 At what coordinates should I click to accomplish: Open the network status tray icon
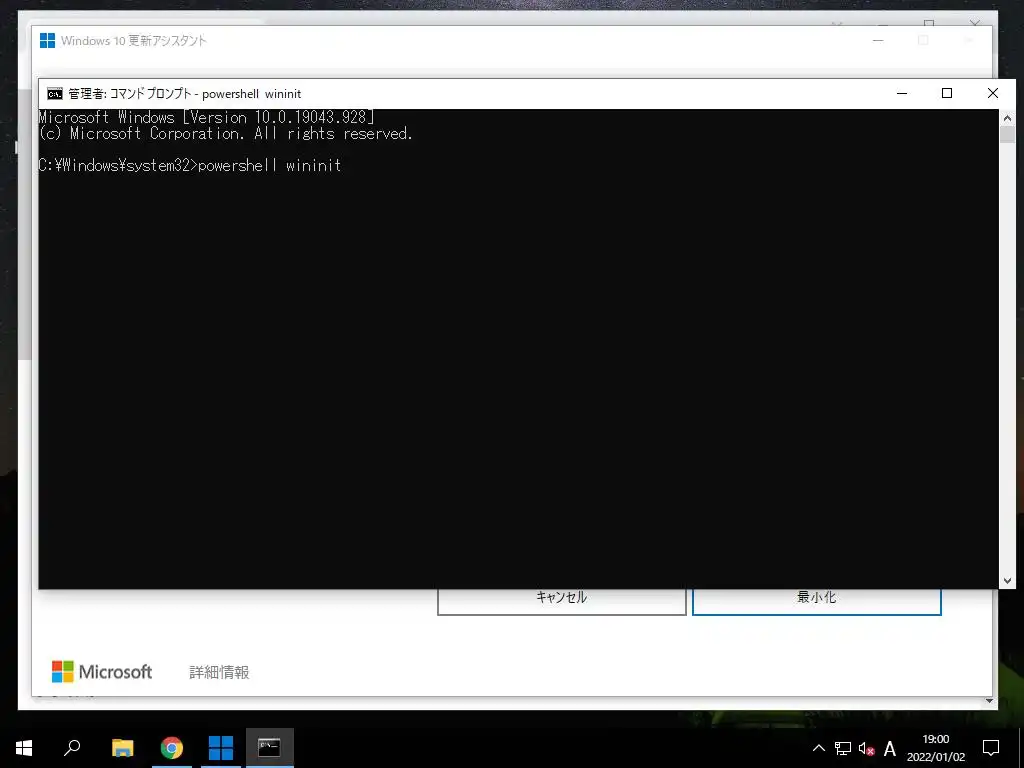[x=843, y=748]
